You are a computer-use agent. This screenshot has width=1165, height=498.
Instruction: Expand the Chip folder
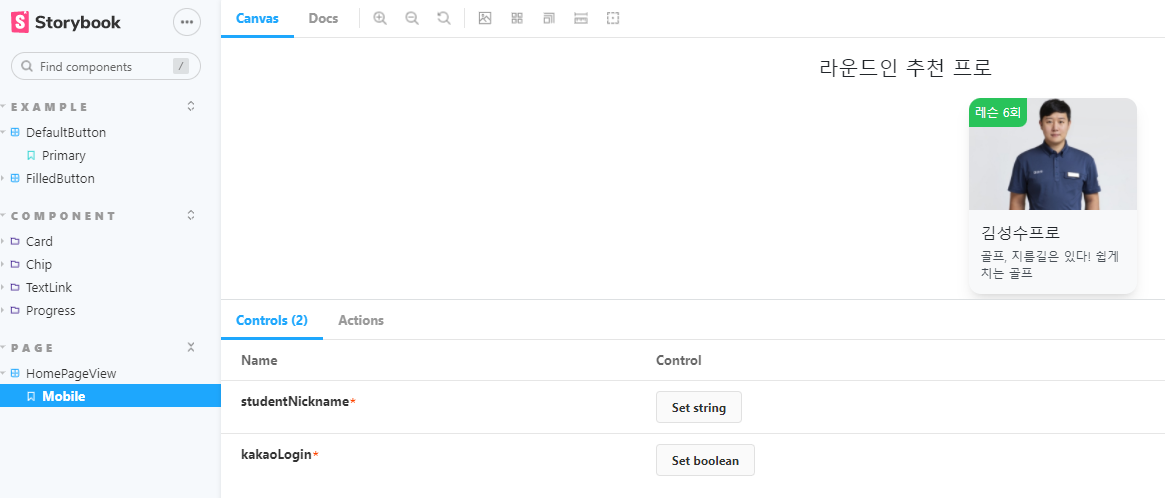pyautogui.click(x=39, y=265)
